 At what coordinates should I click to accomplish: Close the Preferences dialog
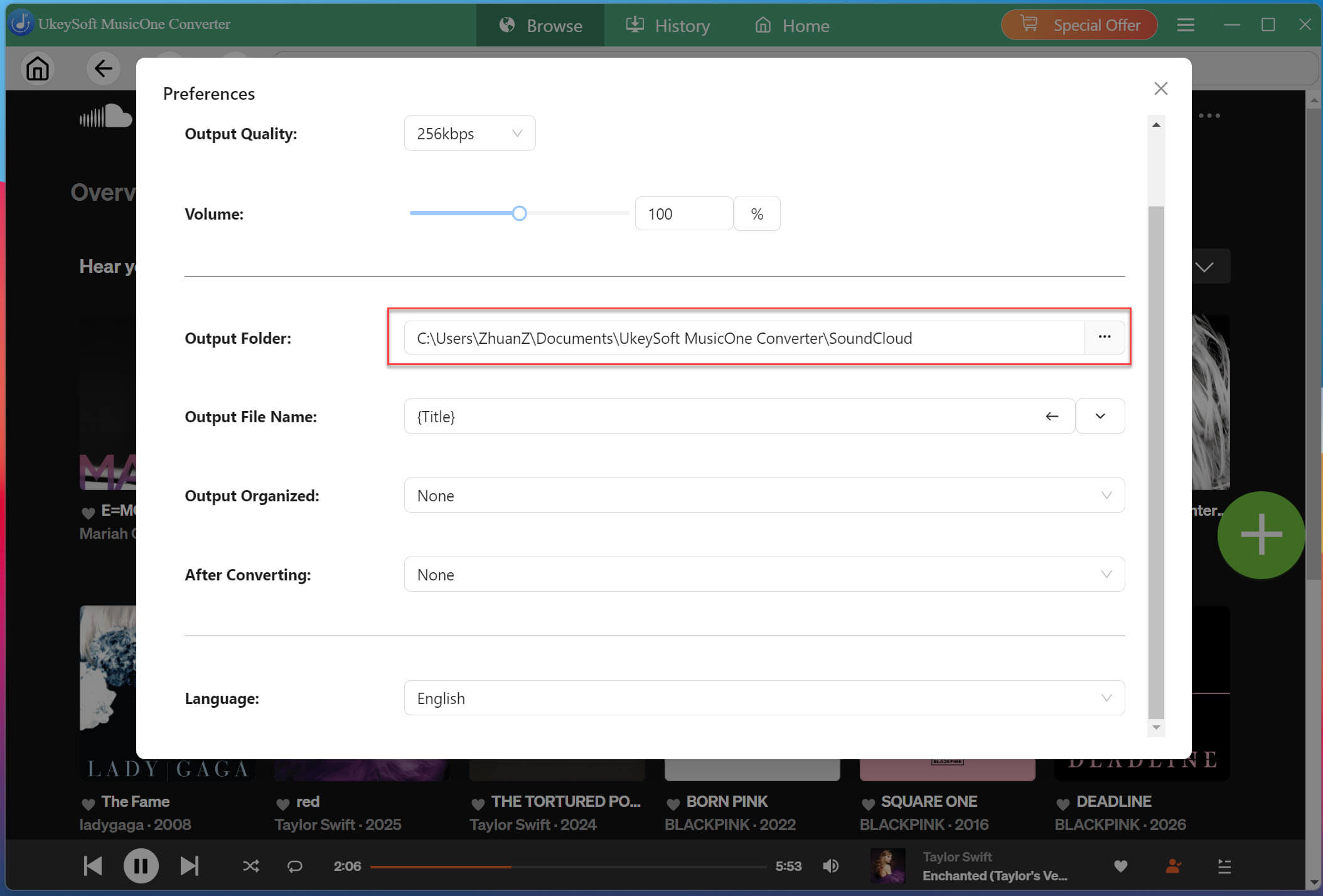point(1160,88)
